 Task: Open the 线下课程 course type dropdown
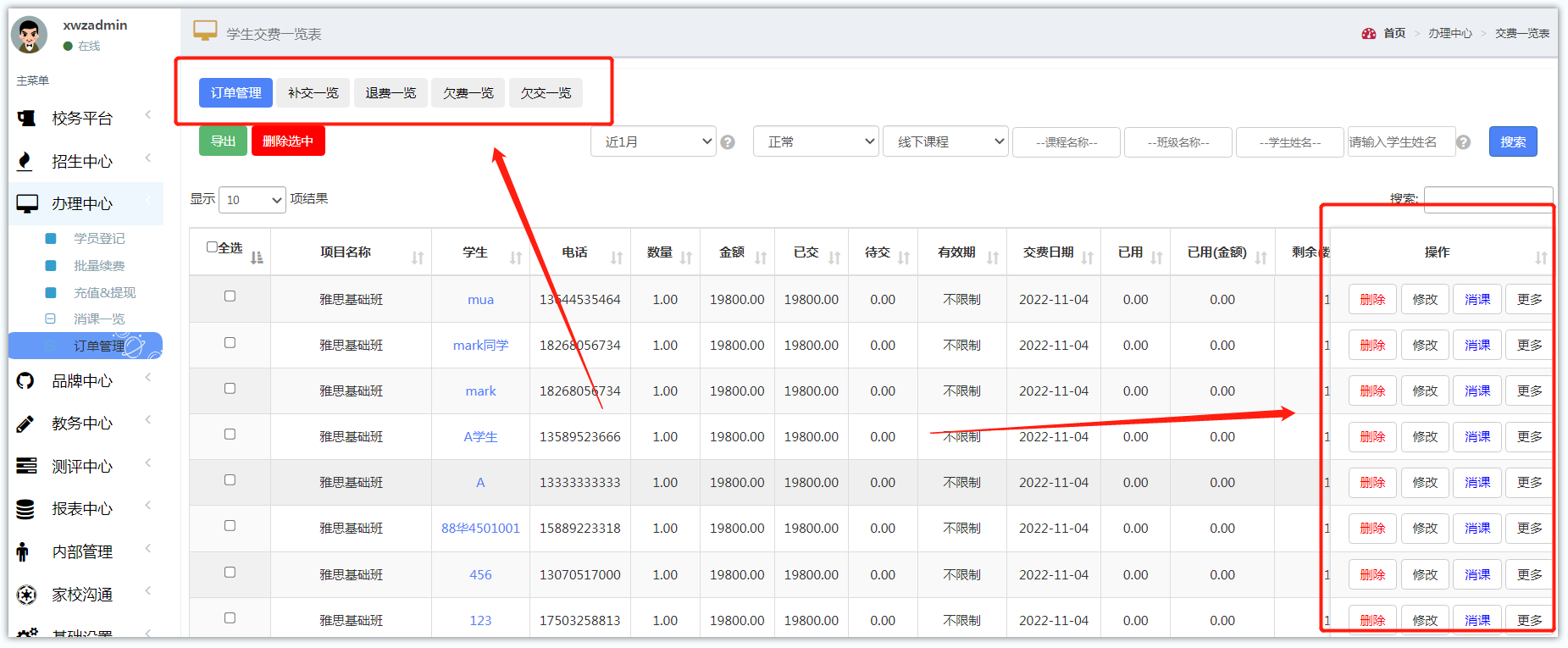click(945, 141)
